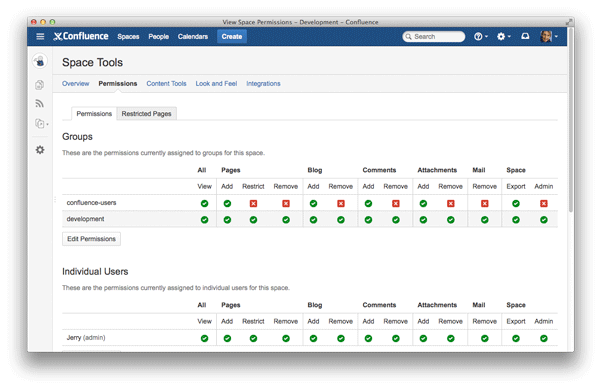The image size is (600, 388).
Task: Click Jerry (admin) Space Export checkmark
Action: (516, 338)
